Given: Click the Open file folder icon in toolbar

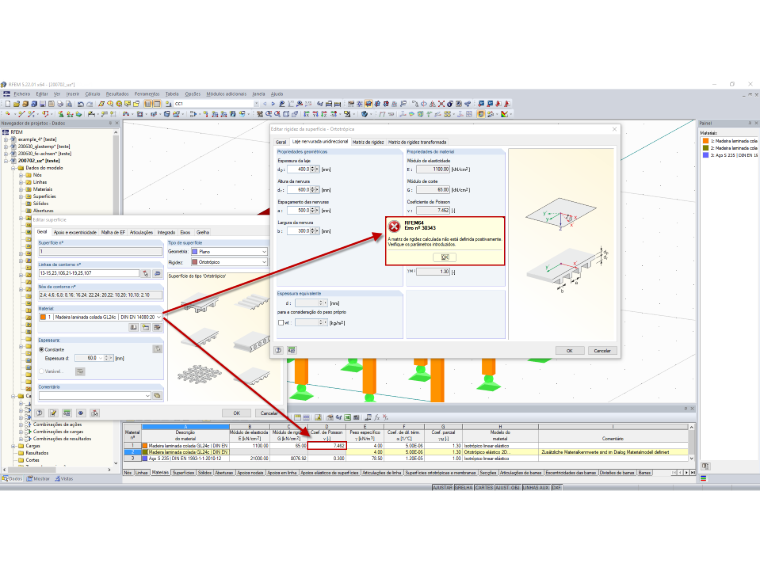Looking at the screenshot, I should click(x=16, y=104).
